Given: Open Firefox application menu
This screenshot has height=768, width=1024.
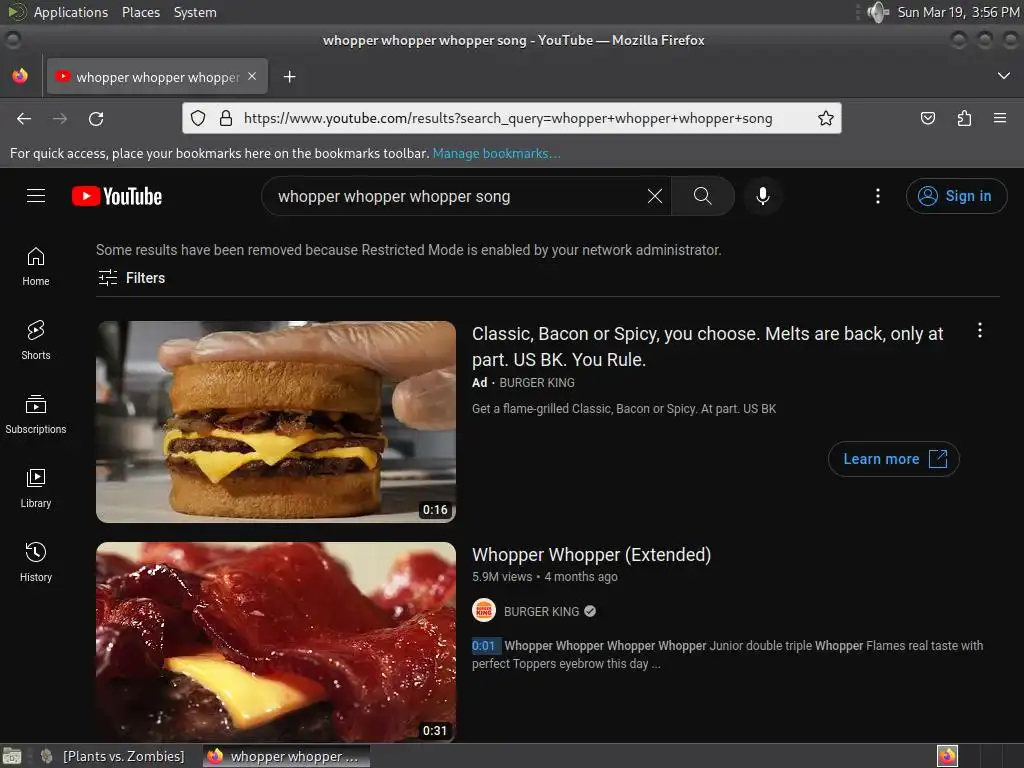Looking at the screenshot, I should pos(1000,118).
